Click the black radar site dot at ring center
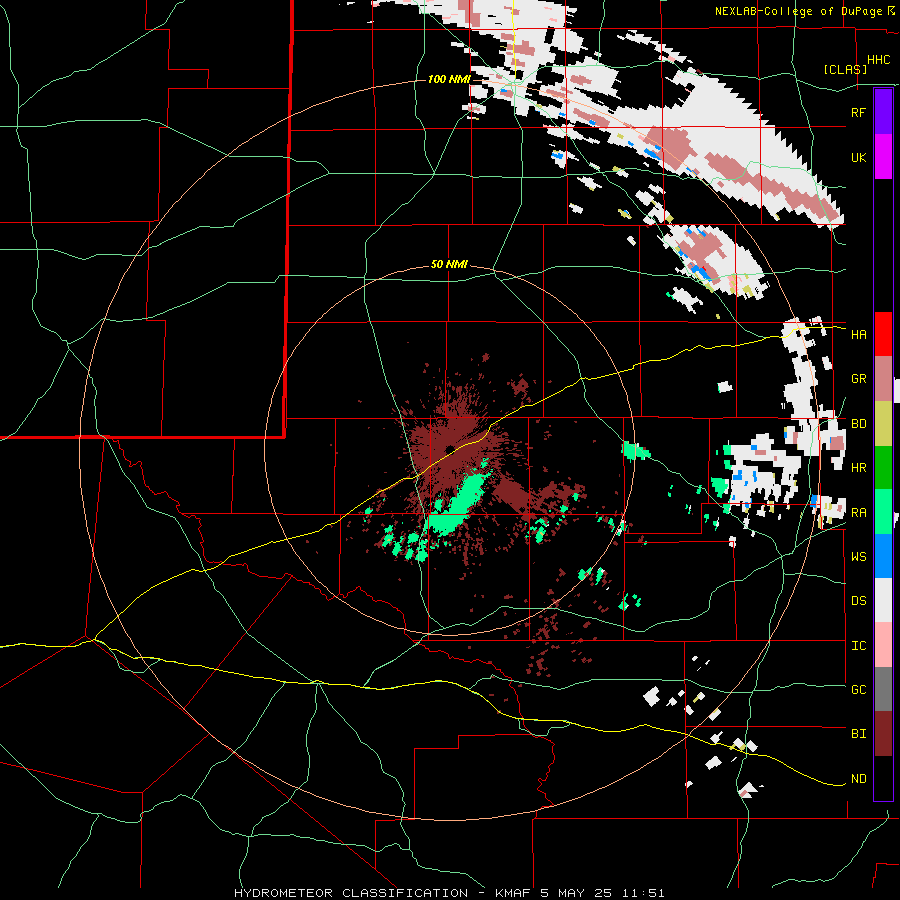900x900 pixels. [449, 449]
